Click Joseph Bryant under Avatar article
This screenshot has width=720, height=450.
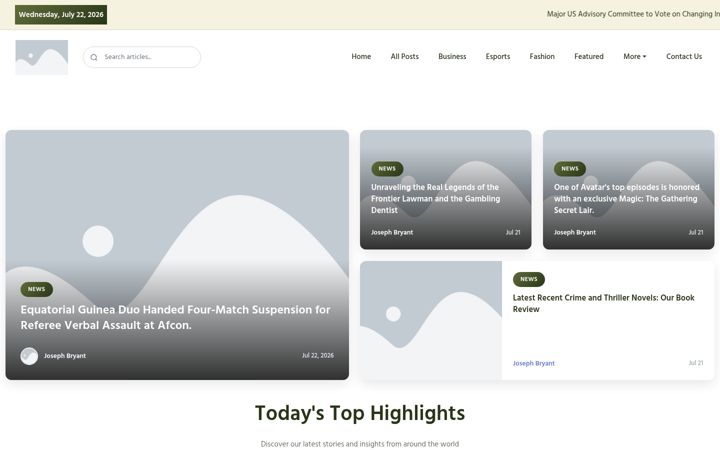click(x=574, y=232)
